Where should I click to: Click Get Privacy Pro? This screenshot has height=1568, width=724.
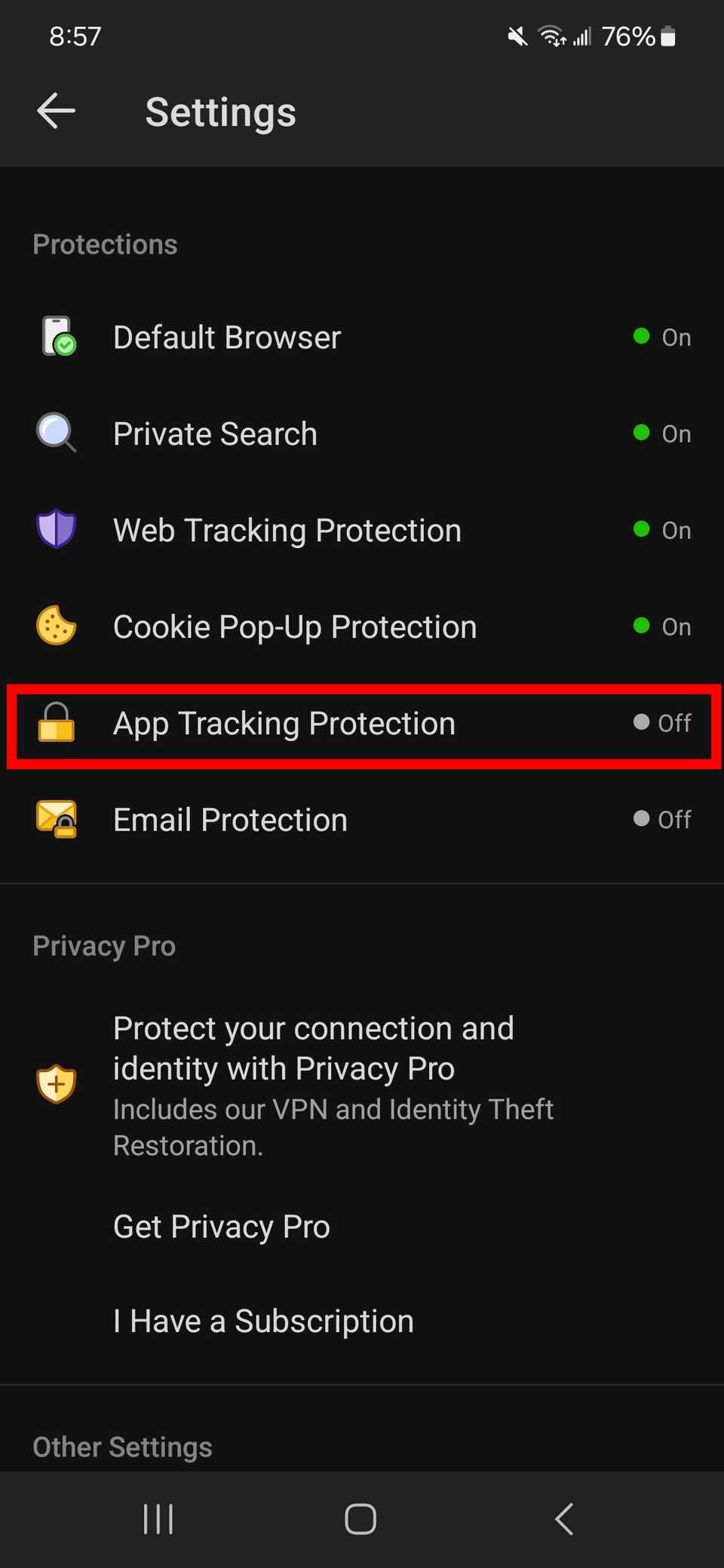[x=220, y=1227]
